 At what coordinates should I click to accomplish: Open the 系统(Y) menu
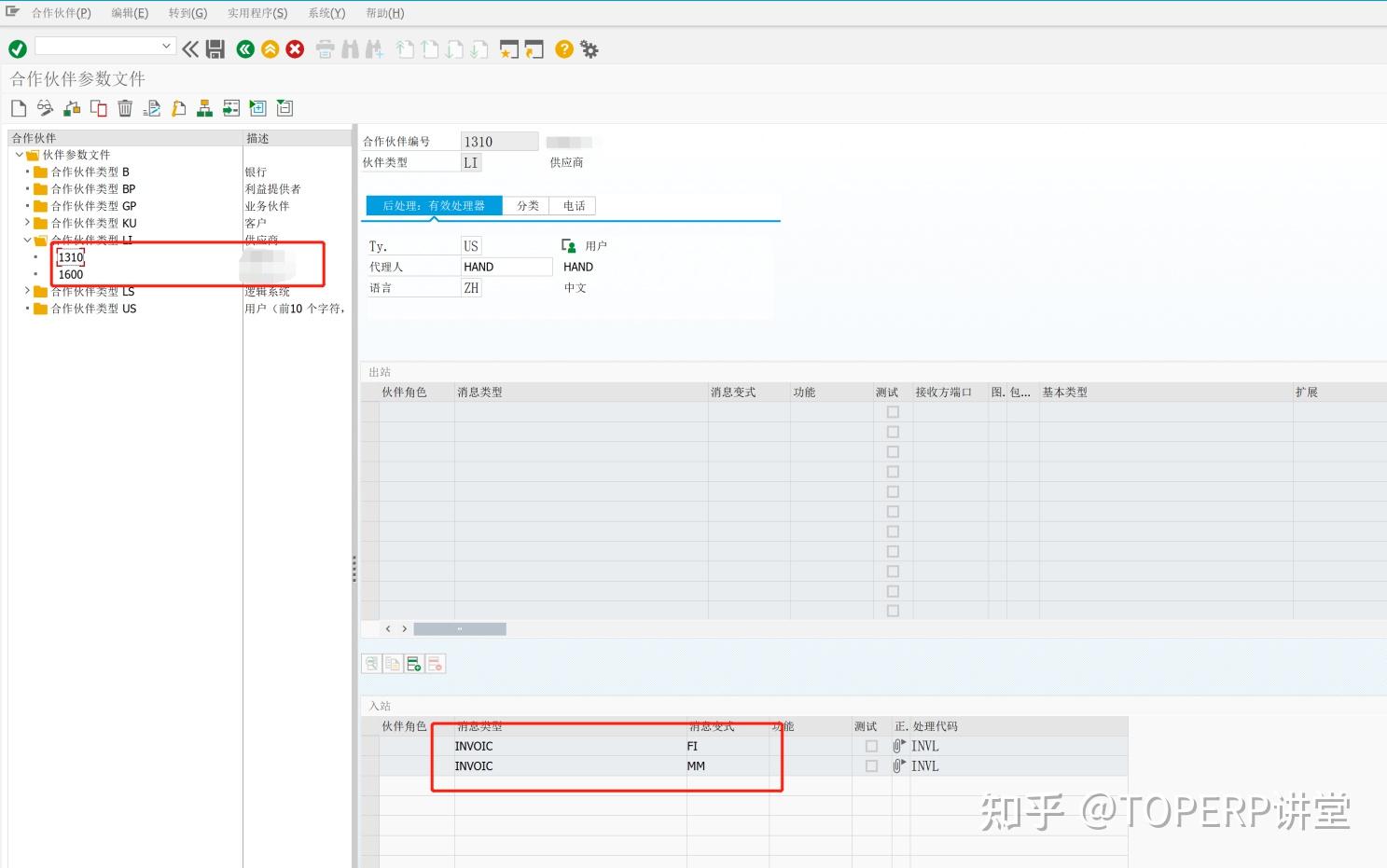[x=326, y=12]
